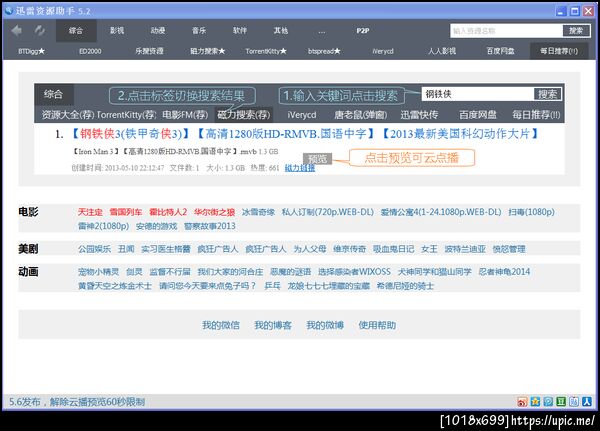600x431 pixels.
Task: Choose the BTDigg★ source
Action: click(x=31, y=51)
